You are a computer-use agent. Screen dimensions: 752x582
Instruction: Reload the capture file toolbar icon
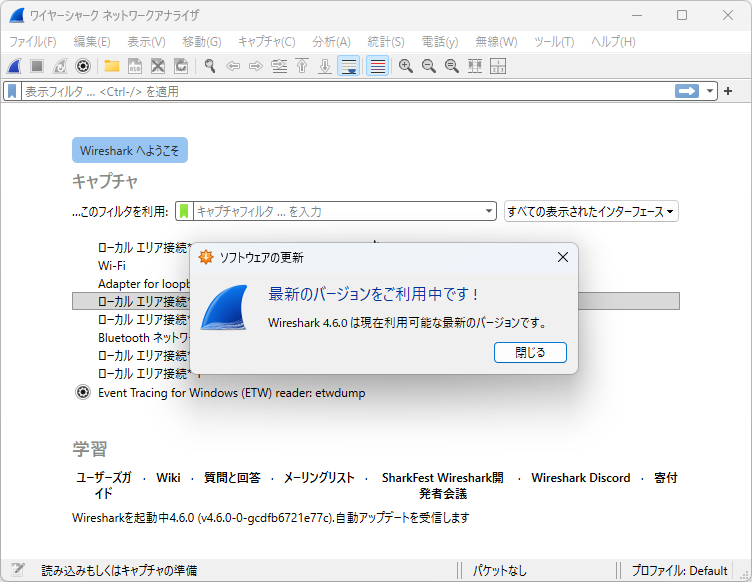coord(181,66)
